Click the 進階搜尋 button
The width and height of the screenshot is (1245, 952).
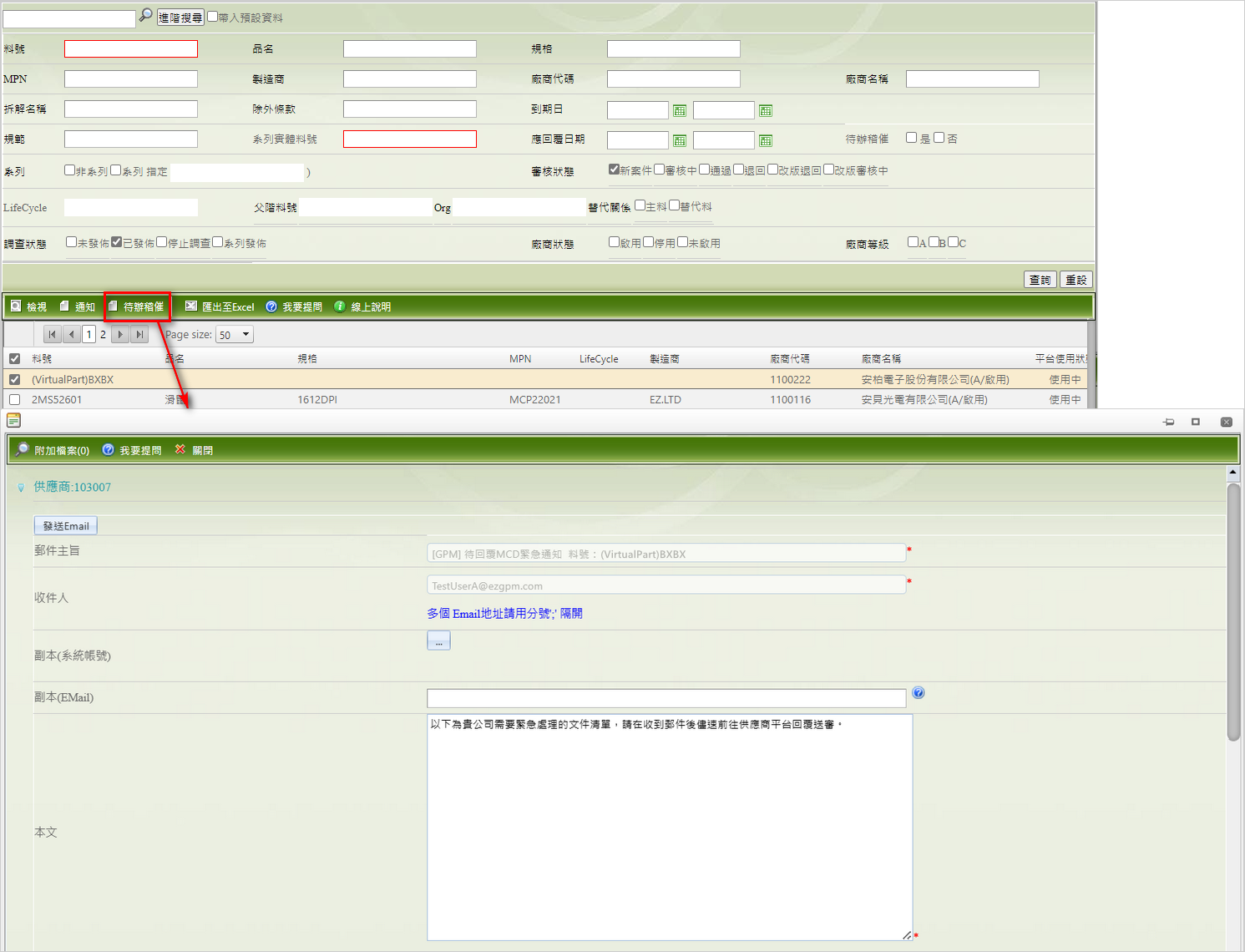click(180, 18)
